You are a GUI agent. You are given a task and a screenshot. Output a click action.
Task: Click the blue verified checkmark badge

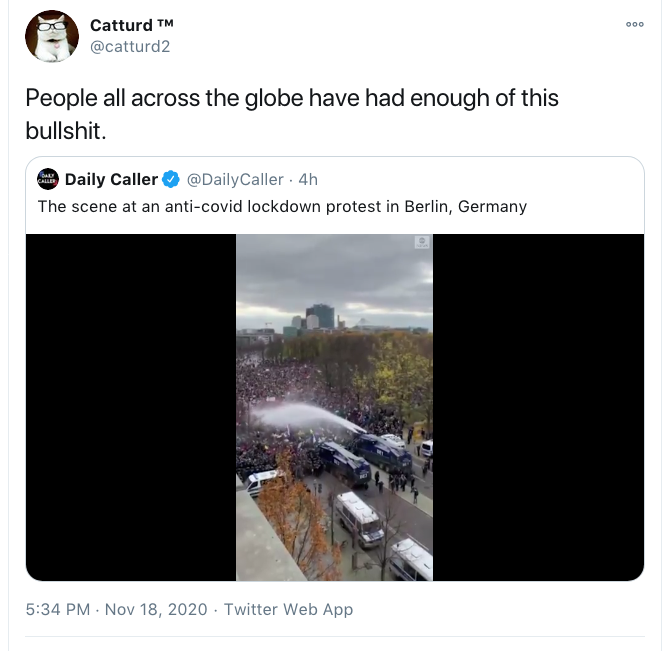click(171, 180)
